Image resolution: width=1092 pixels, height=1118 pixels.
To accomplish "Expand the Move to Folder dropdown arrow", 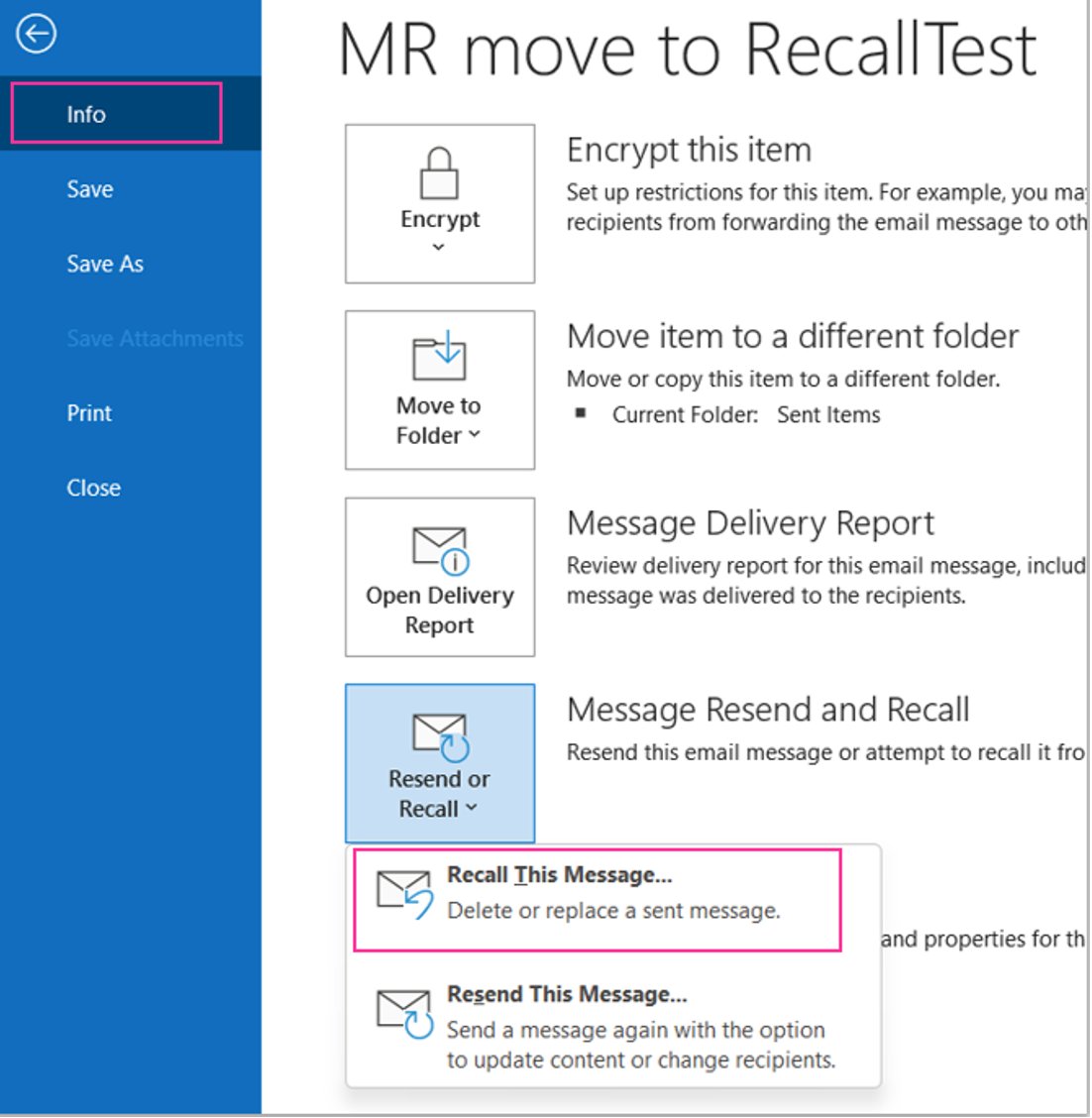I will tap(474, 433).
